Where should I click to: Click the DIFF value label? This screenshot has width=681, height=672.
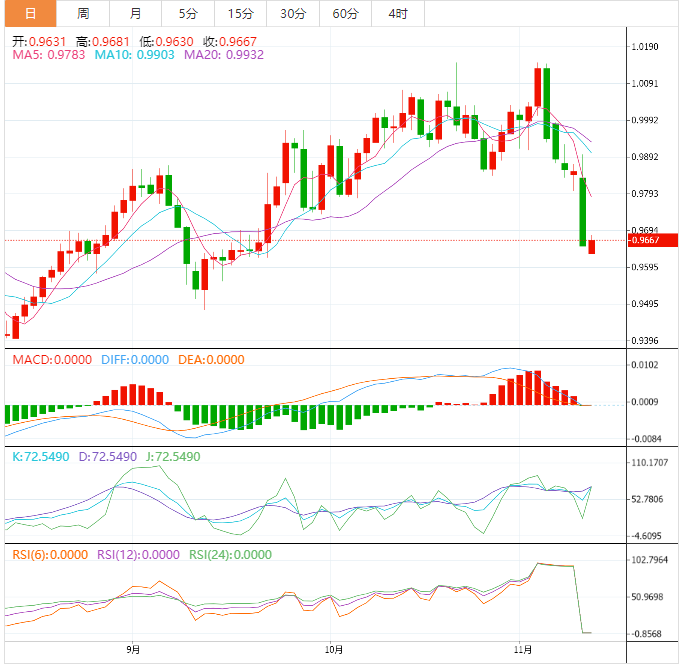(x=133, y=360)
